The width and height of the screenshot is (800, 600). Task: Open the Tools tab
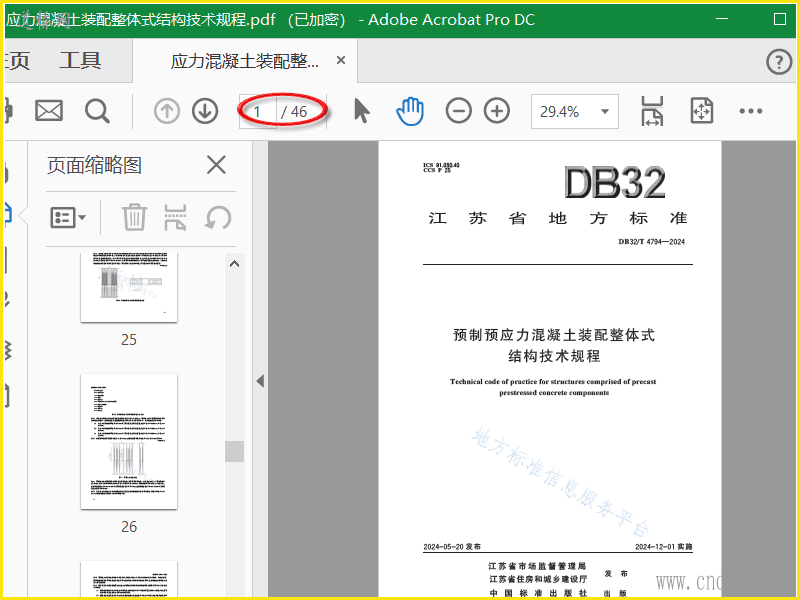(x=81, y=61)
